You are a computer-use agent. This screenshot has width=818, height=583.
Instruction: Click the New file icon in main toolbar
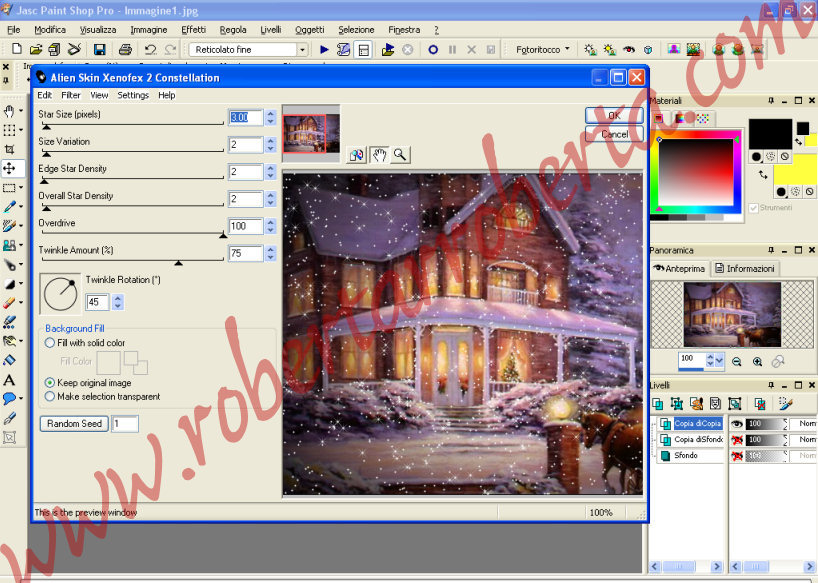[17, 49]
